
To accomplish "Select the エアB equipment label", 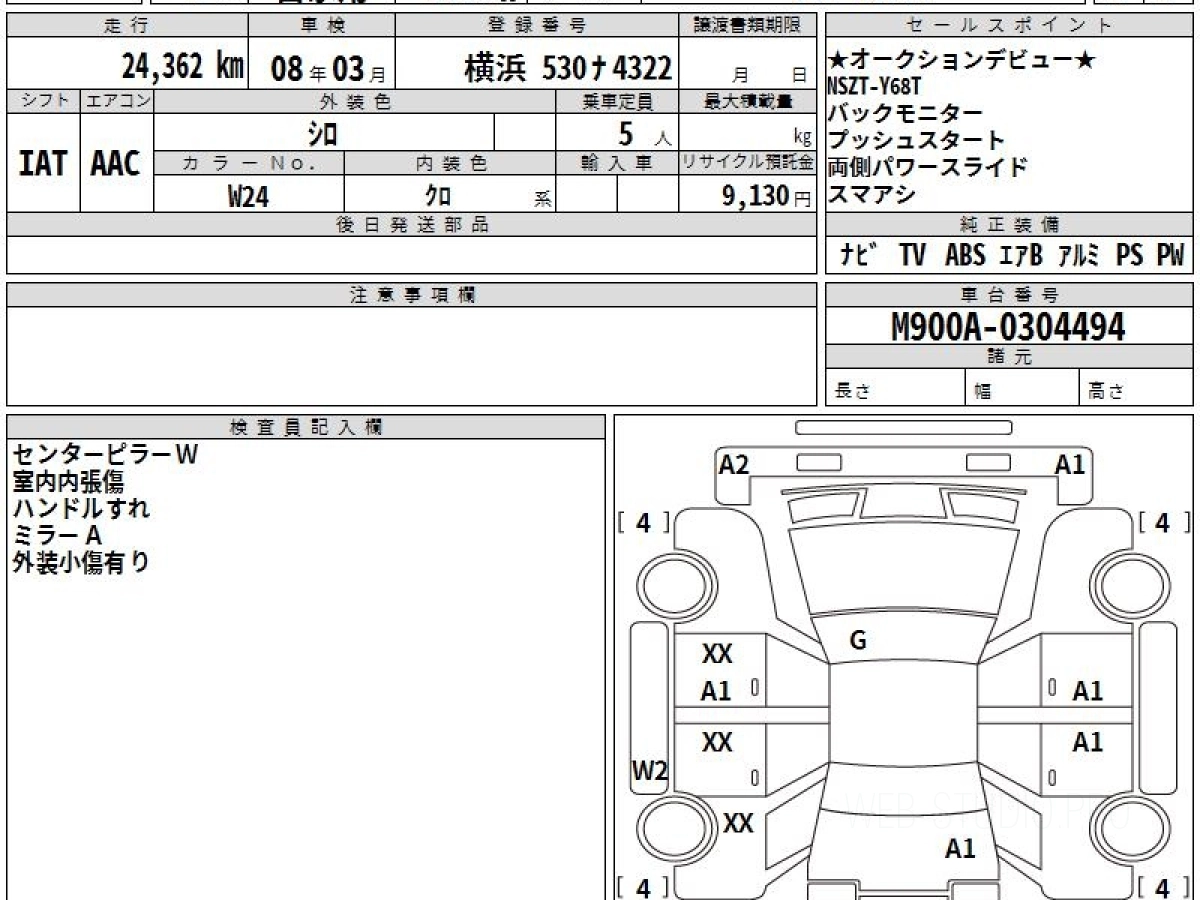I will [1021, 256].
